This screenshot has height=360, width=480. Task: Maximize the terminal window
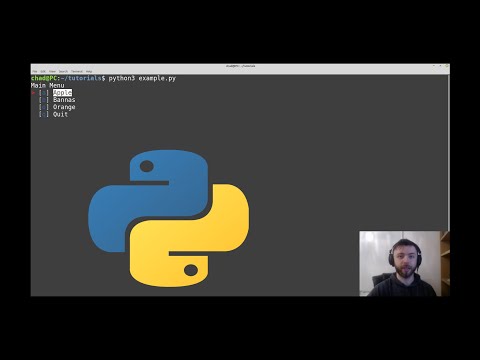pyautogui.click(x=440, y=66)
